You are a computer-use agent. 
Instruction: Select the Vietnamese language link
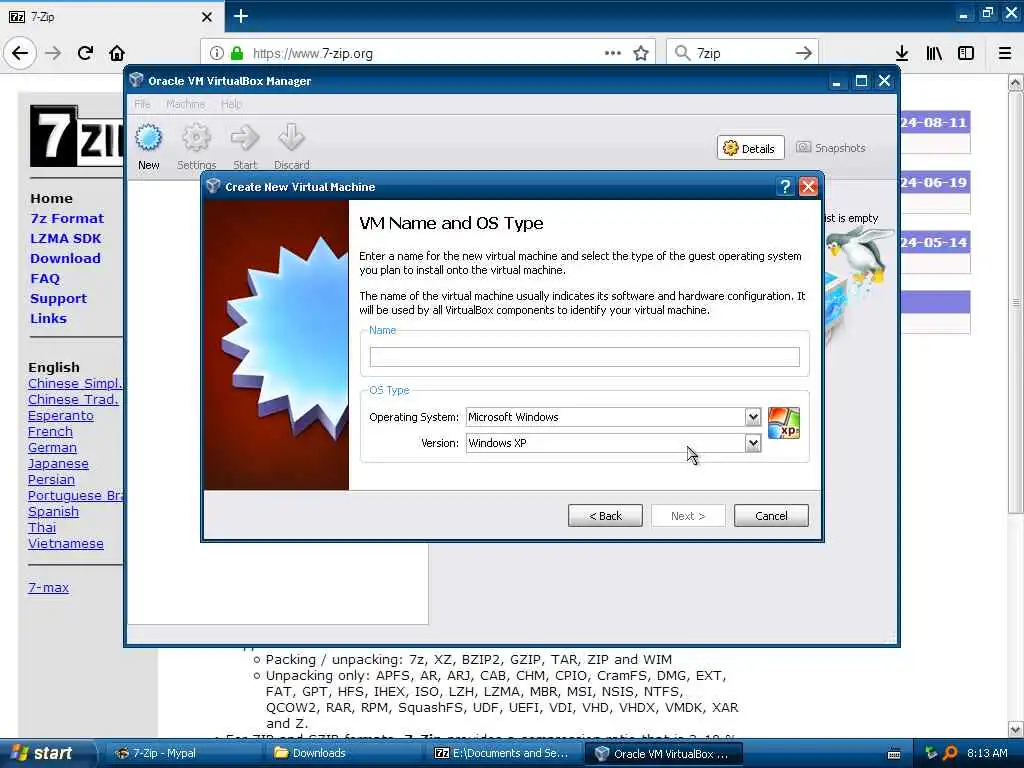tap(65, 543)
